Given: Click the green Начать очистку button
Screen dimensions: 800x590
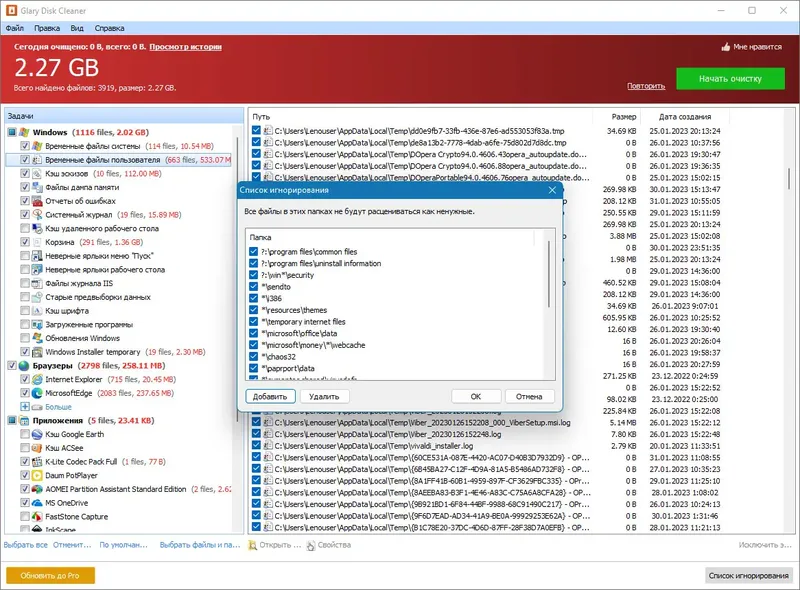Looking at the screenshot, I should (730, 79).
